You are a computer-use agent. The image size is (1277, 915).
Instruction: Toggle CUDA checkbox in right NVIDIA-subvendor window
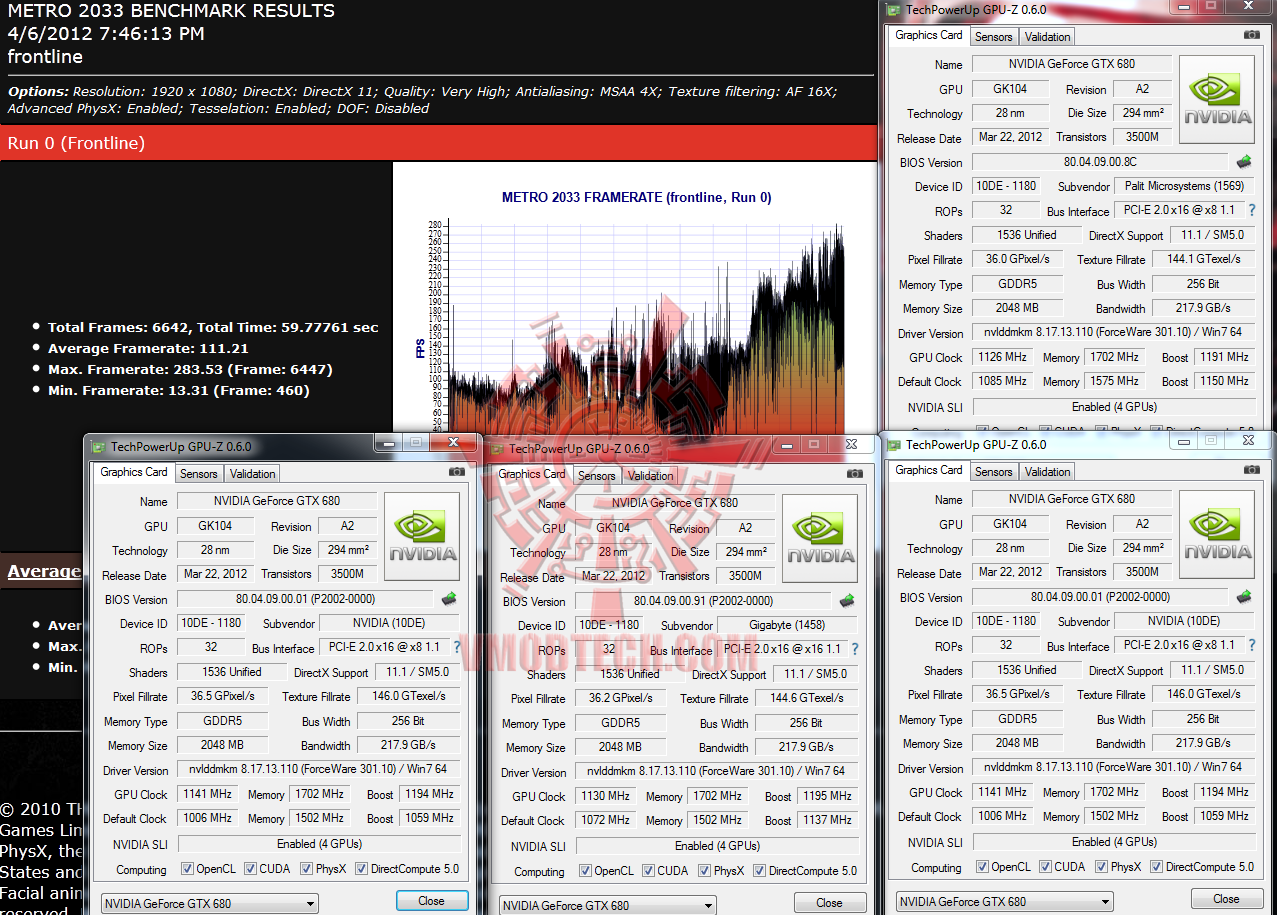tap(1046, 867)
